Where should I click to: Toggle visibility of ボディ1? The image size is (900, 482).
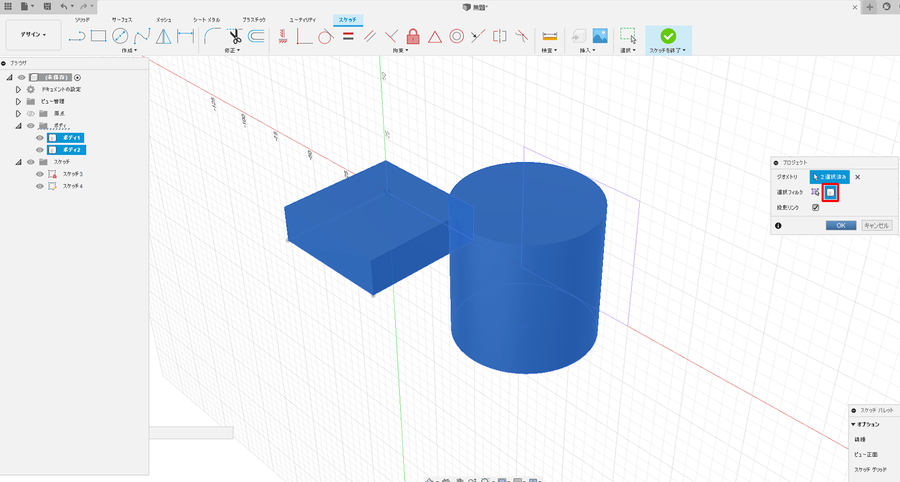(40, 138)
